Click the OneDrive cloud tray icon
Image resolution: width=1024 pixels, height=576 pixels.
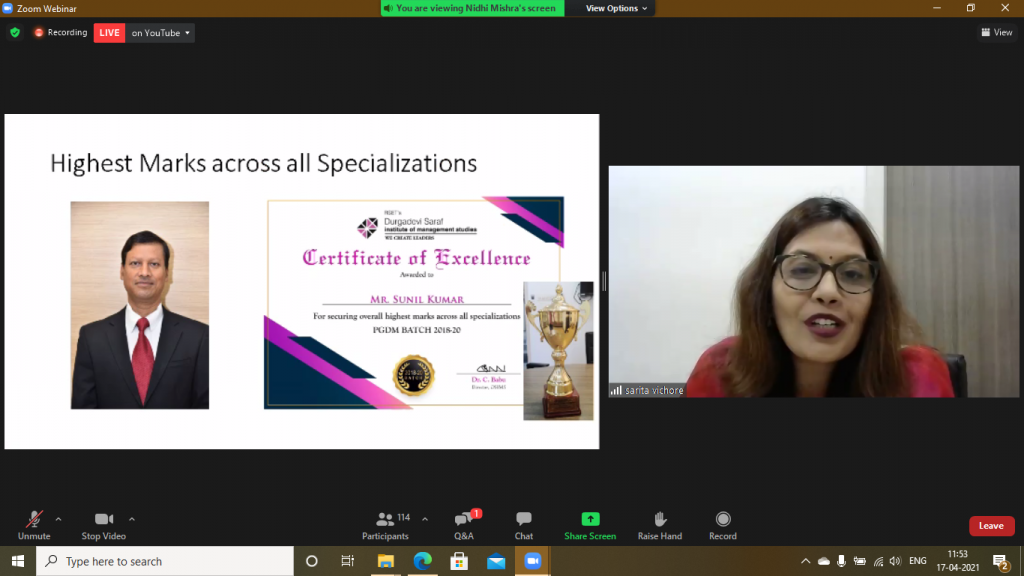click(824, 561)
